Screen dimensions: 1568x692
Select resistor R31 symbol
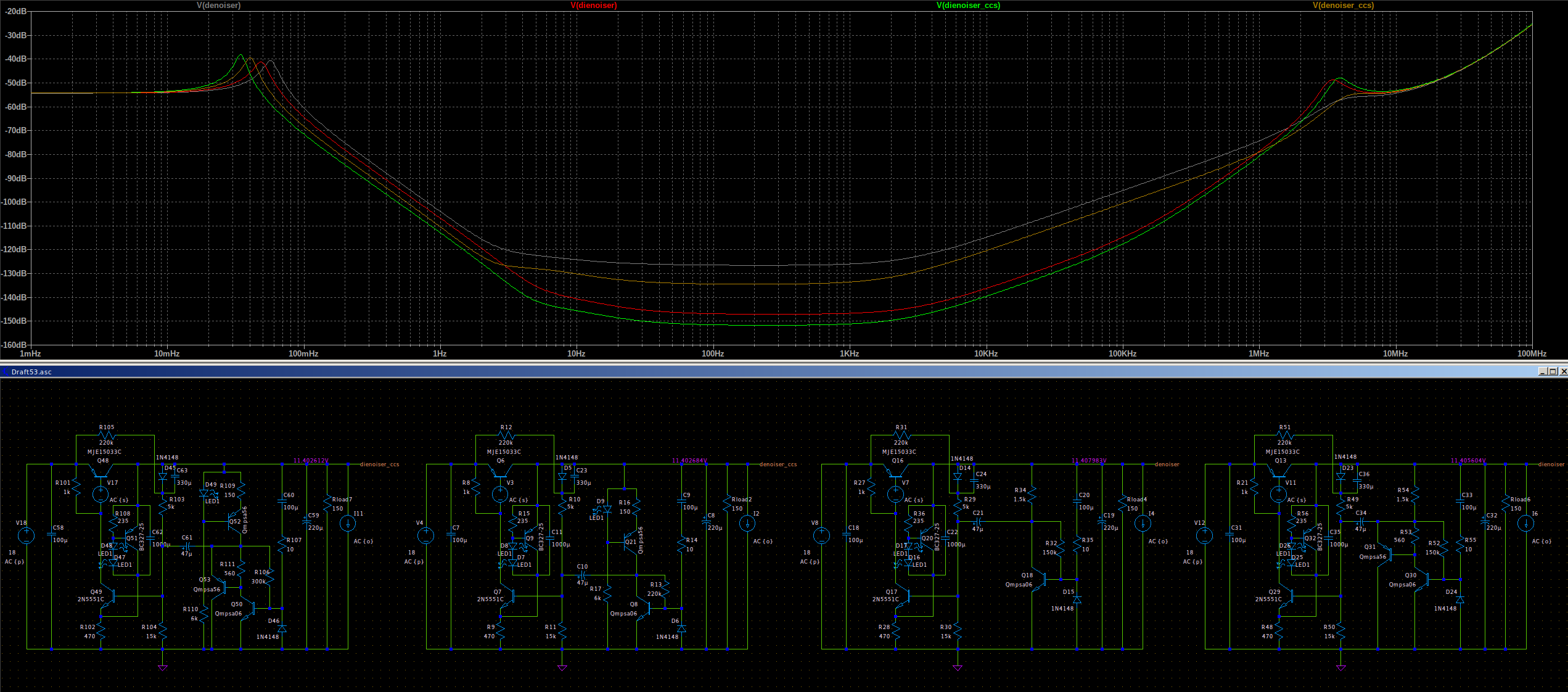[901, 435]
